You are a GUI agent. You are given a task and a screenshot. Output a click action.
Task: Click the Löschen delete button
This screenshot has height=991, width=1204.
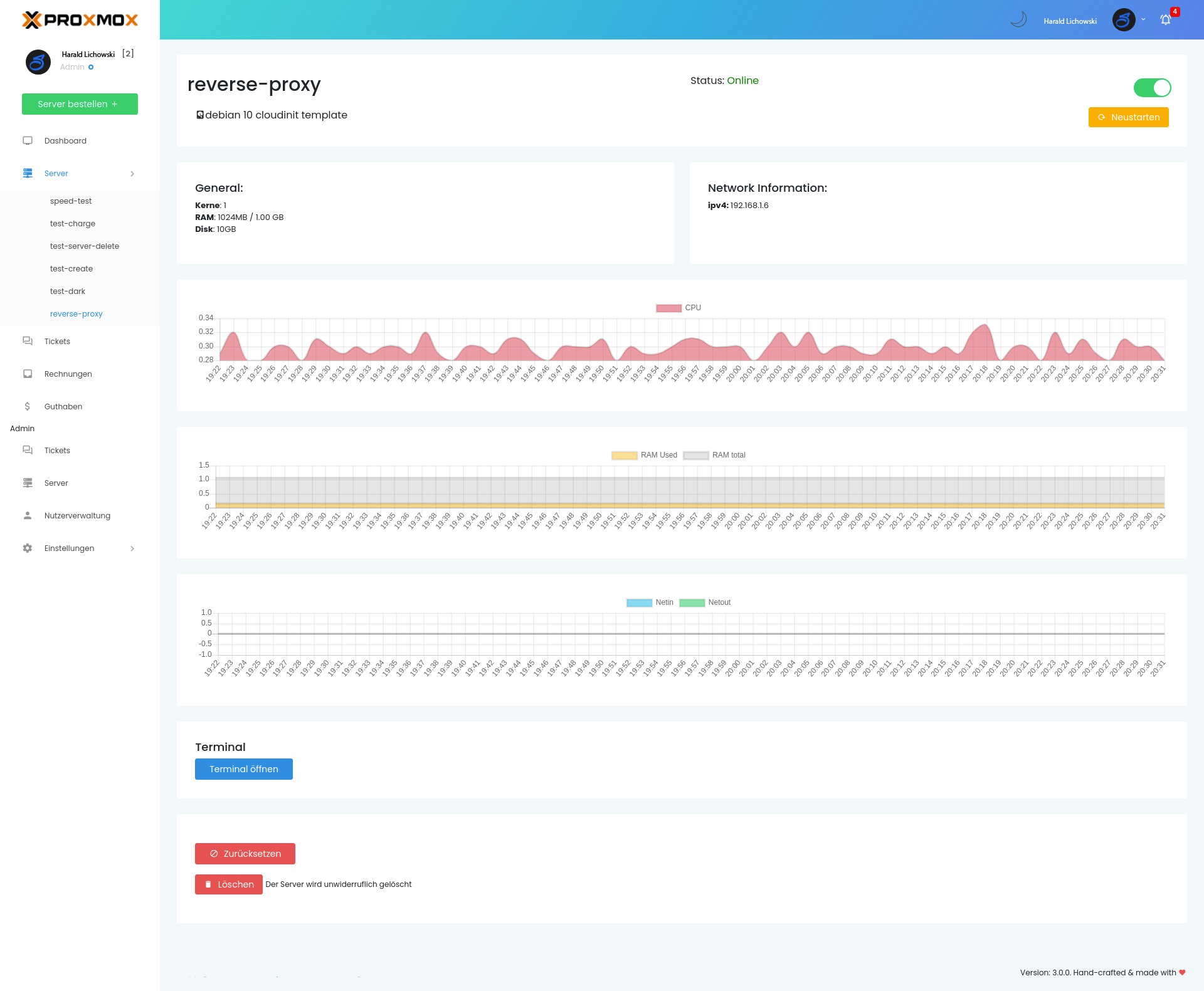pos(228,884)
